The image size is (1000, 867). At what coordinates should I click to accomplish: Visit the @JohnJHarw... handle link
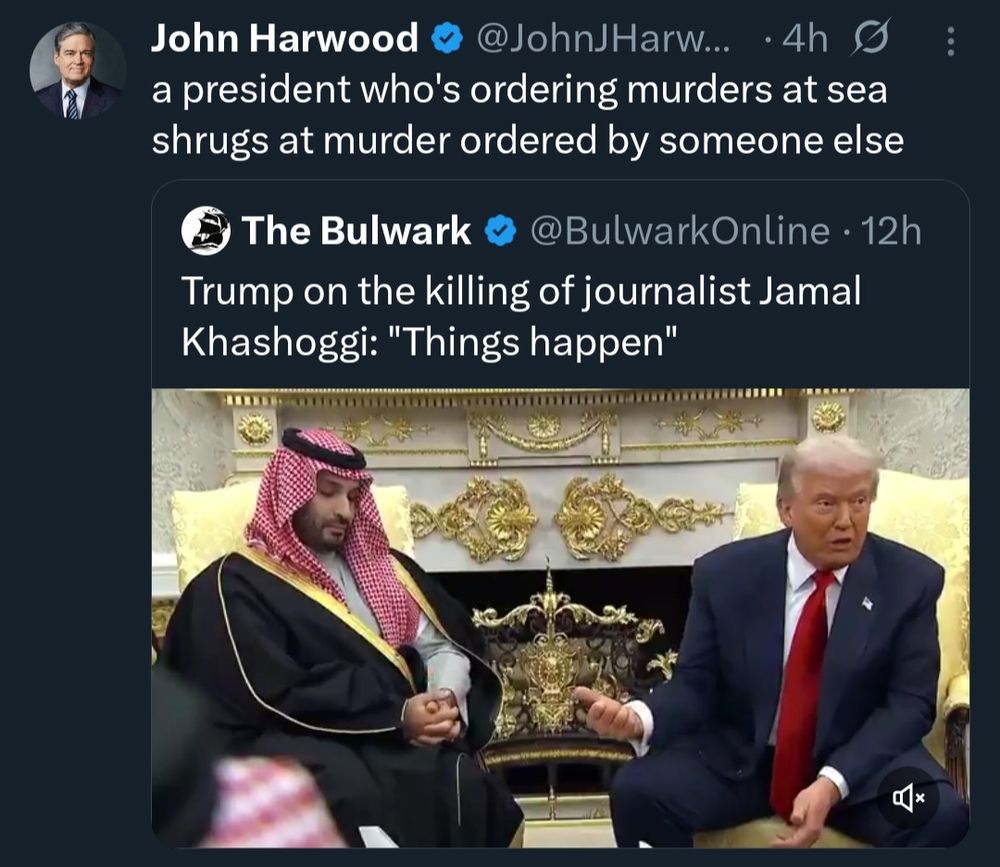click(603, 39)
